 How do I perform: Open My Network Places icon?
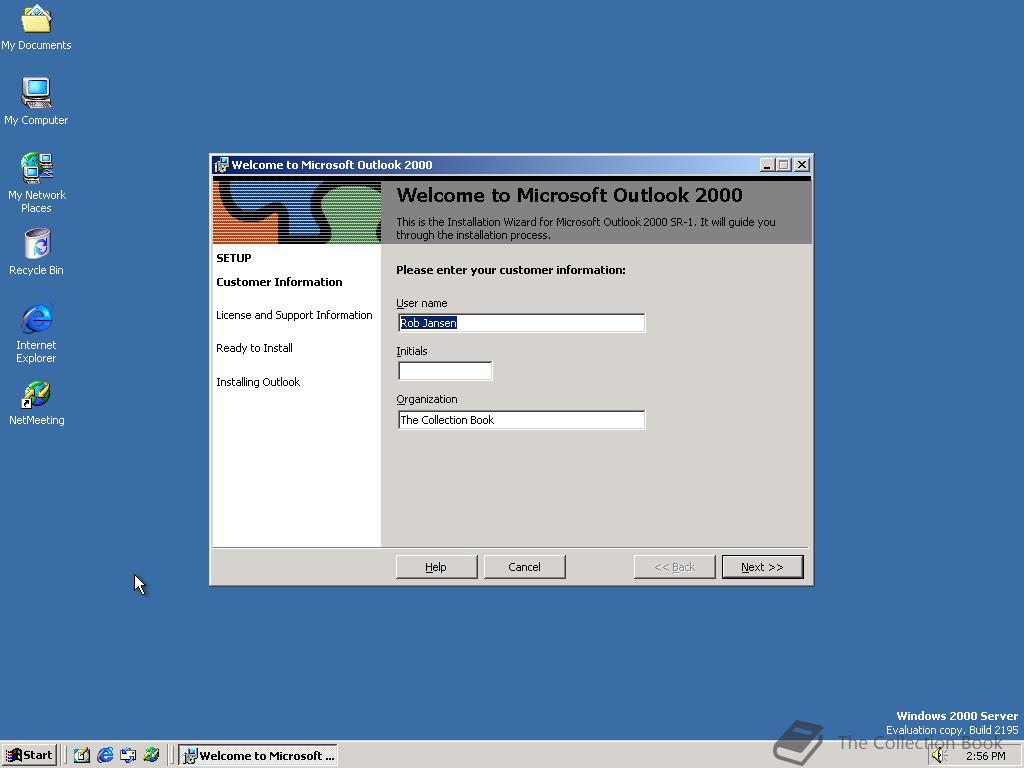point(36,183)
